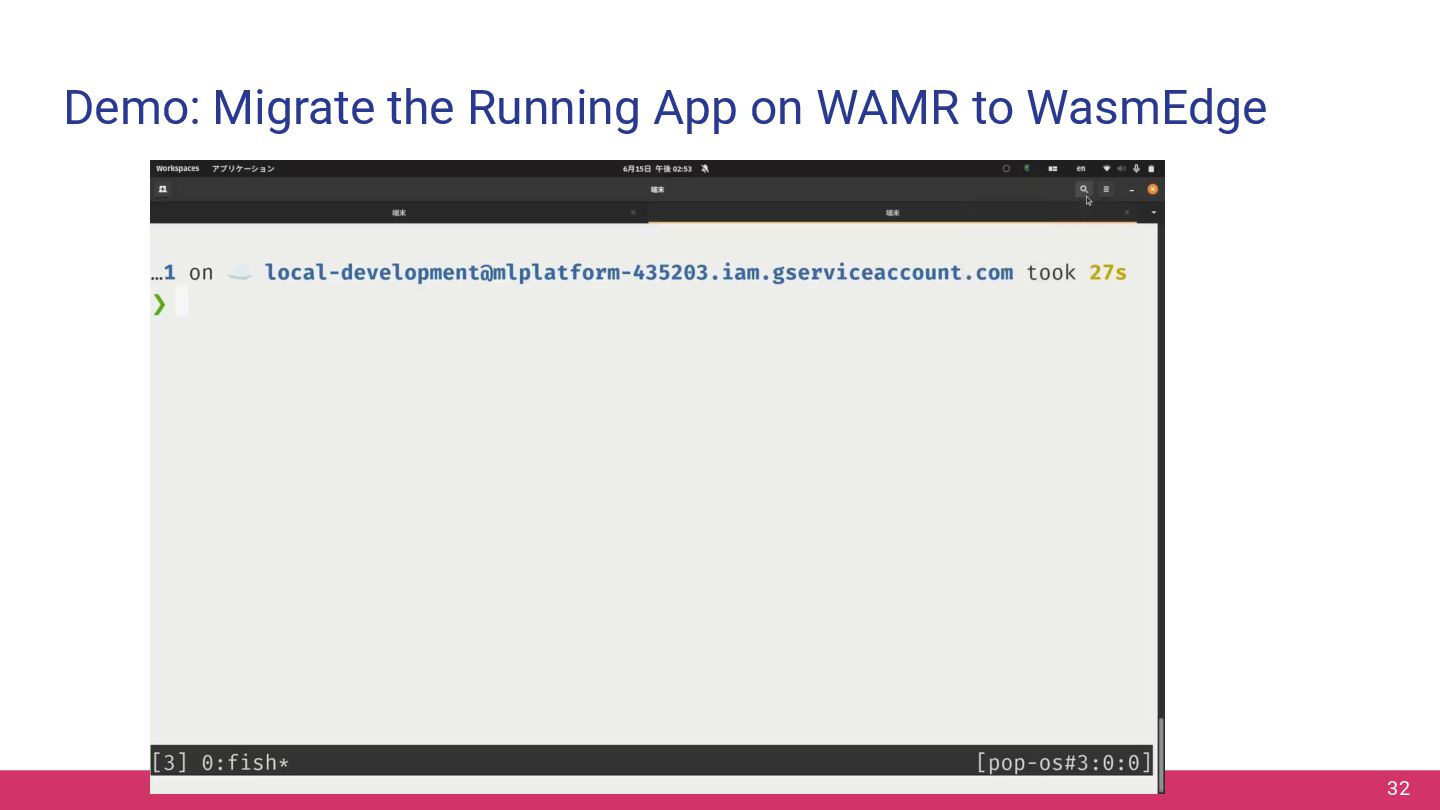Click the gserviceaccount.com account text
The height and width of the screenshot is (810, 1440).
[x=638, y=272]
